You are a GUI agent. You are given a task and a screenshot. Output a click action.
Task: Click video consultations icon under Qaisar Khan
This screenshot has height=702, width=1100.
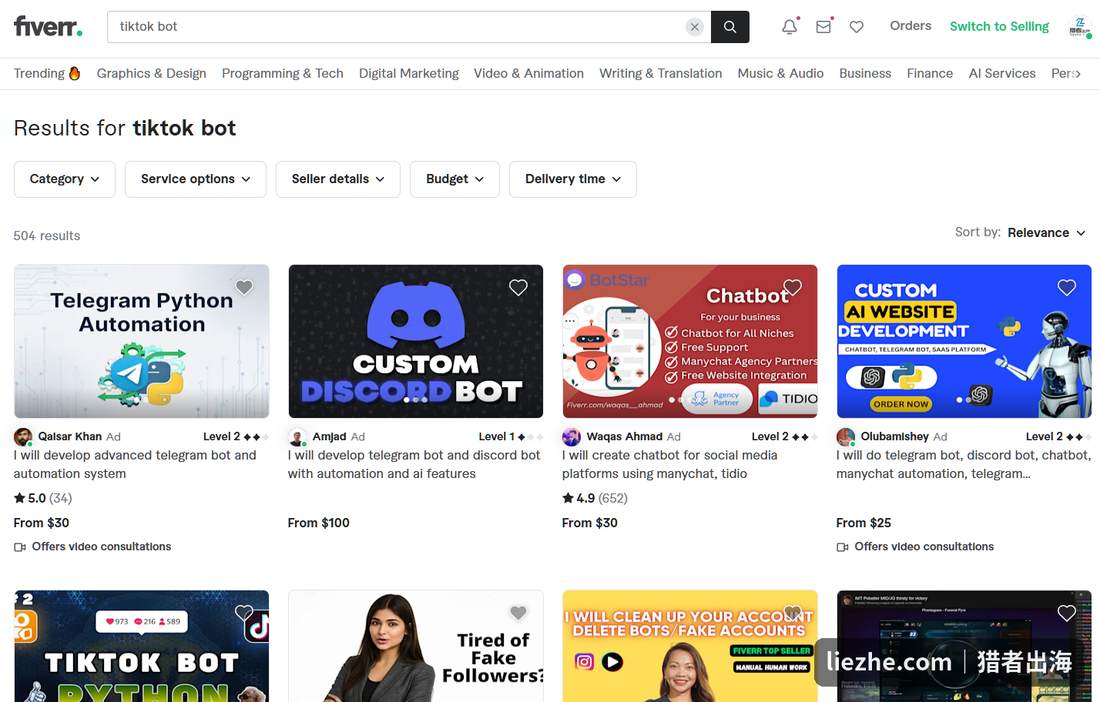pos(20,547)
